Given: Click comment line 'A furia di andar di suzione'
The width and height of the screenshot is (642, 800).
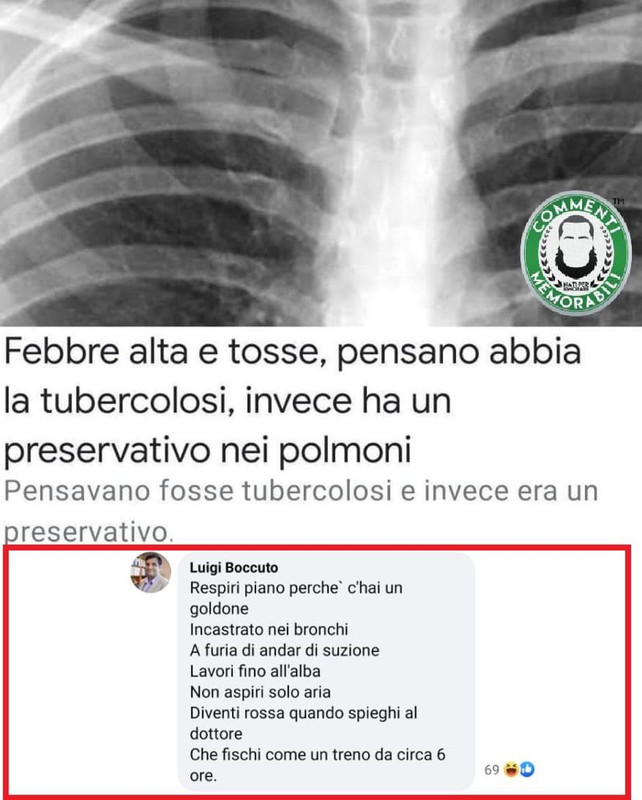Looking at the screenshot, I should click(x=285, y=651).
